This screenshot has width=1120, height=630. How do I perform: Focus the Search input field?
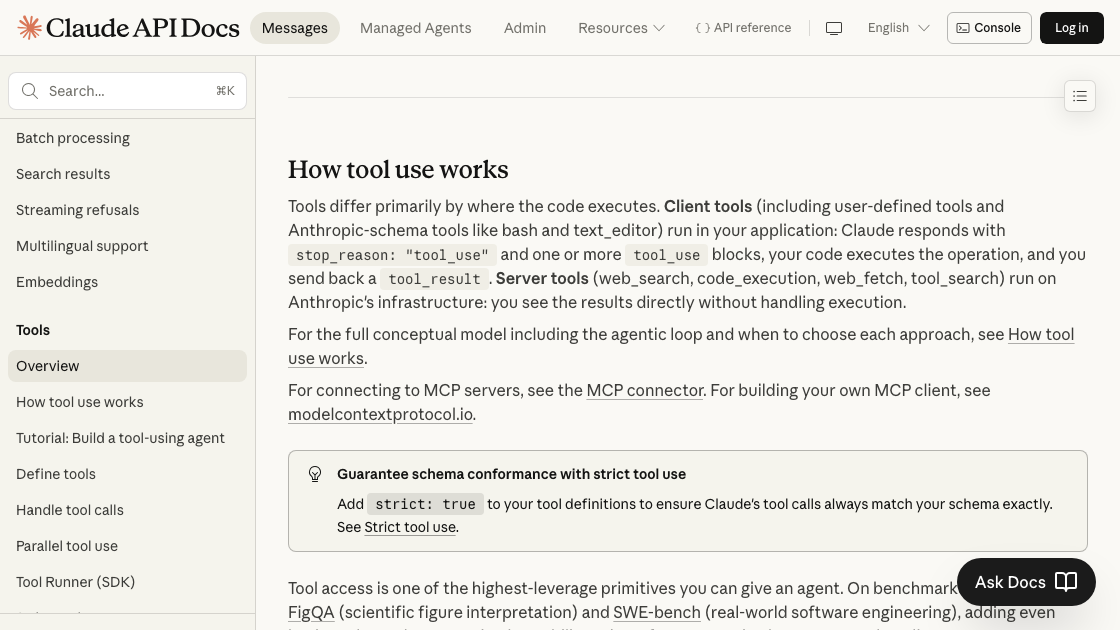[127, 91]
